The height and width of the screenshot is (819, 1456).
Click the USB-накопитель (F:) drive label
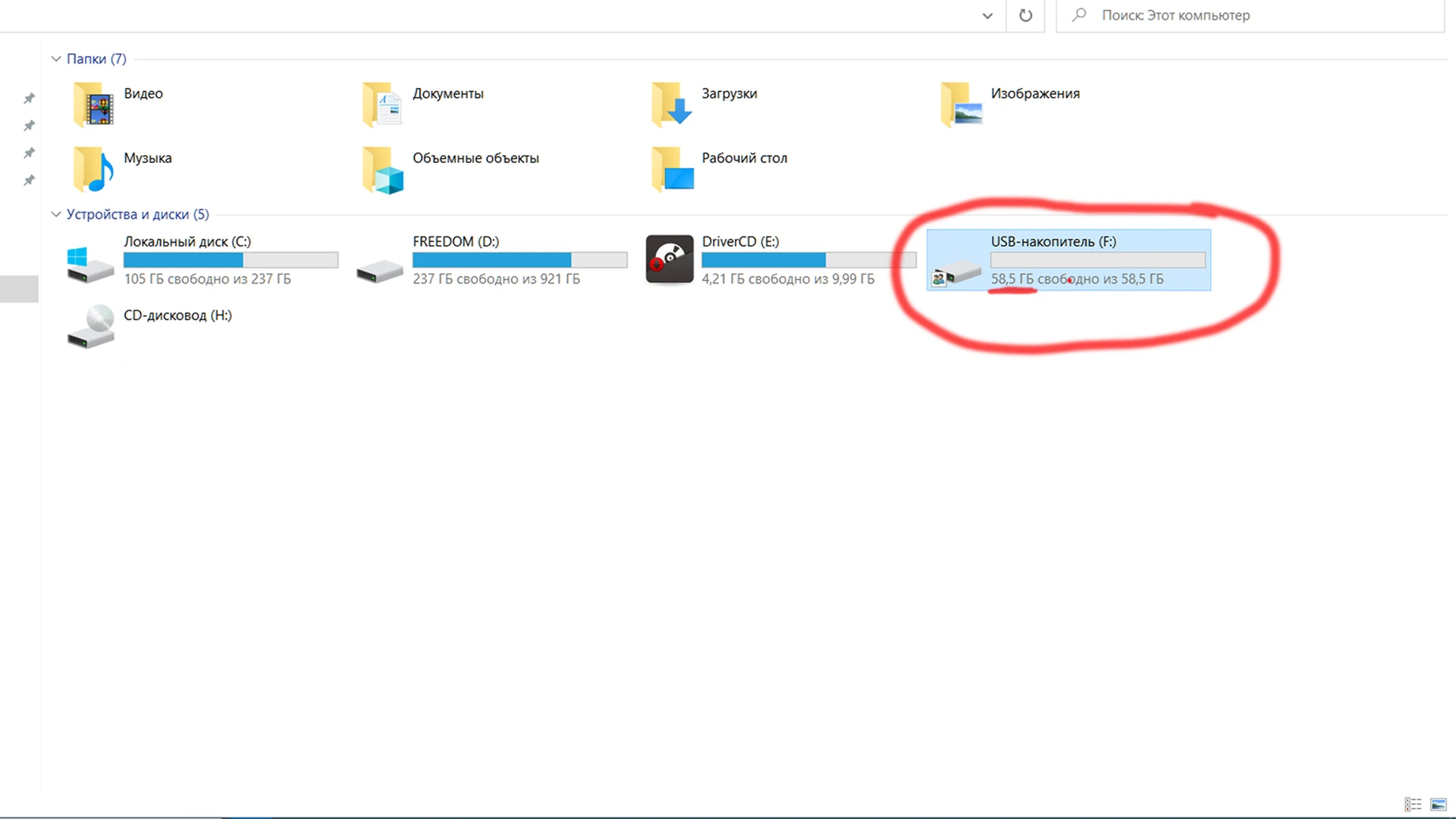1053,242
